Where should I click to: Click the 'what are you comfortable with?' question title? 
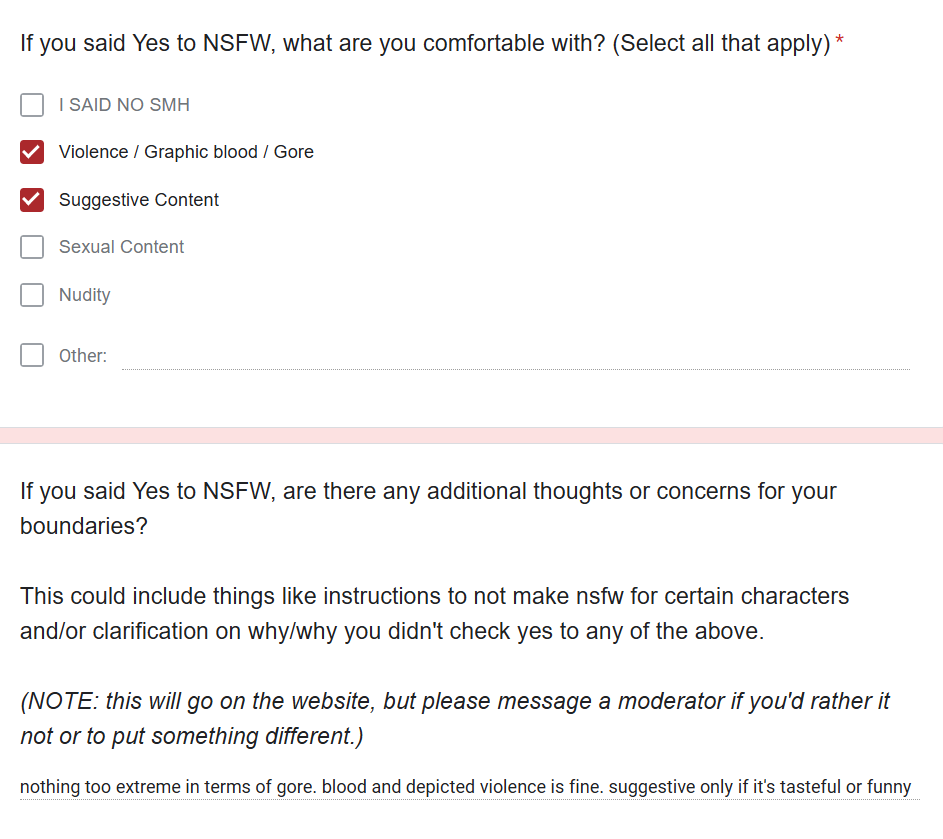425,44
